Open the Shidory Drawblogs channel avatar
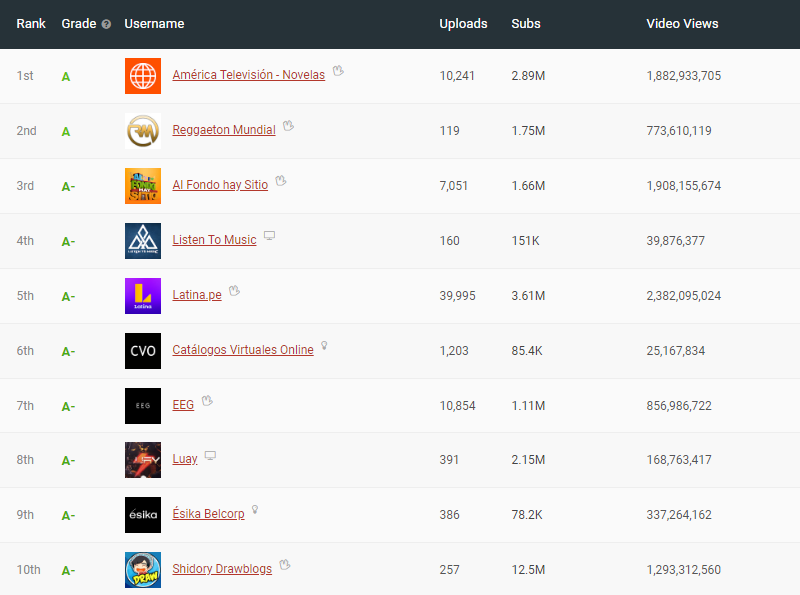800x595 pixels. click(x=143, y=570)
